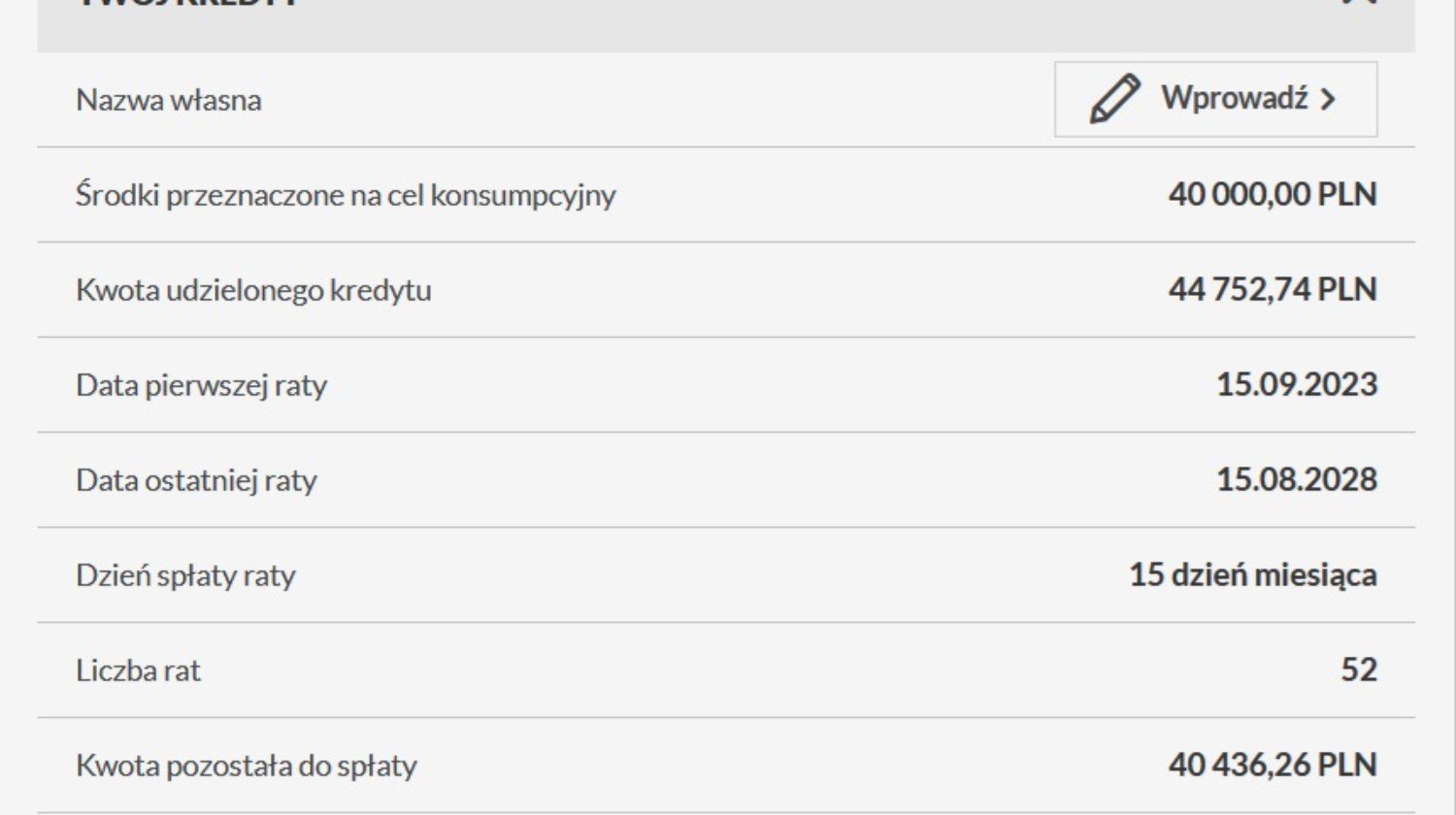Click the Dzień spłaty raty label
This screenshot has height=815, width=1456.
185,575
